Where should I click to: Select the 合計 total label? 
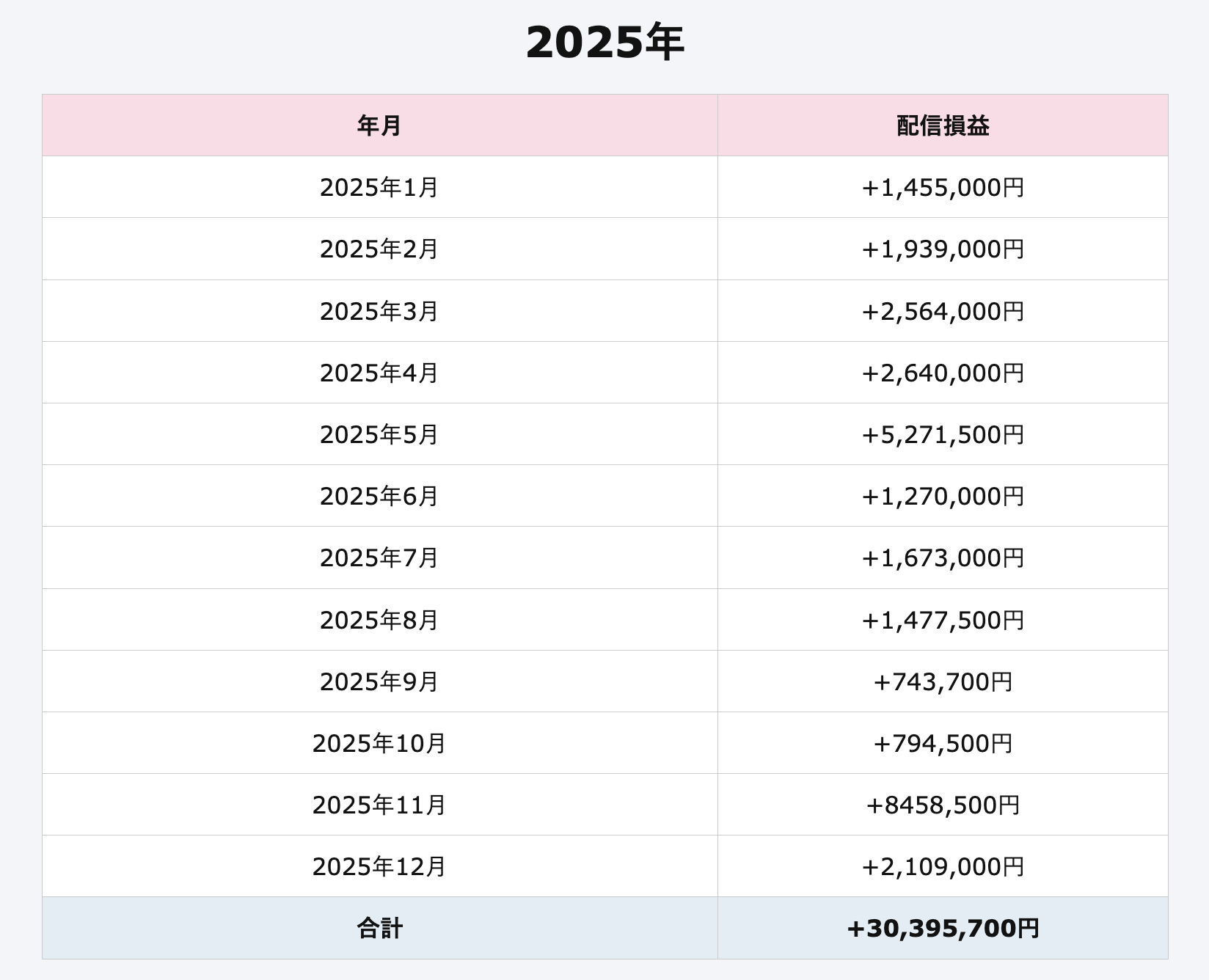(379, 928)
